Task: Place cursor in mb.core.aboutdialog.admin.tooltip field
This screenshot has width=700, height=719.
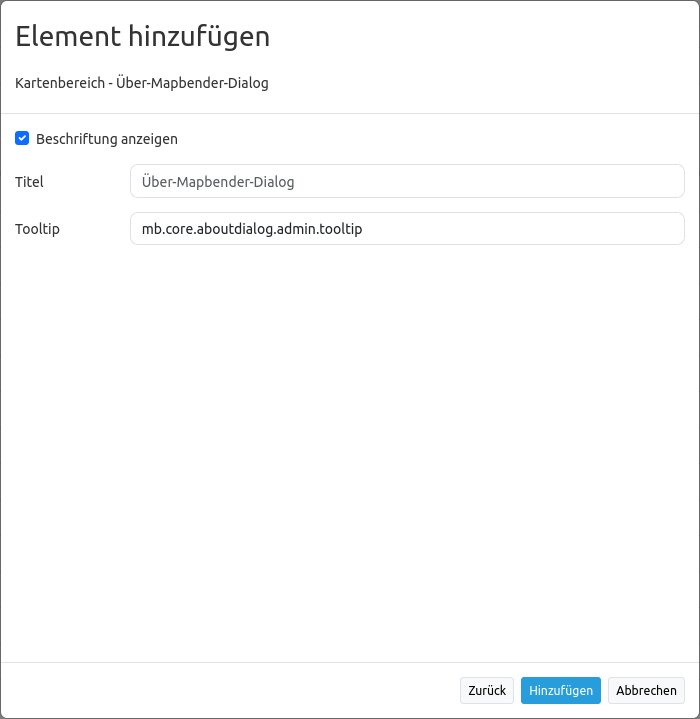Action: click(407, 229)
